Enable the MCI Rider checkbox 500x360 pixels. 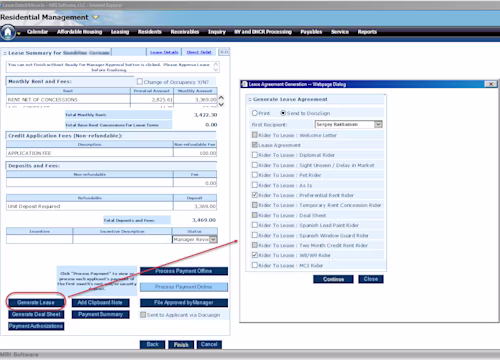(255, 265)
